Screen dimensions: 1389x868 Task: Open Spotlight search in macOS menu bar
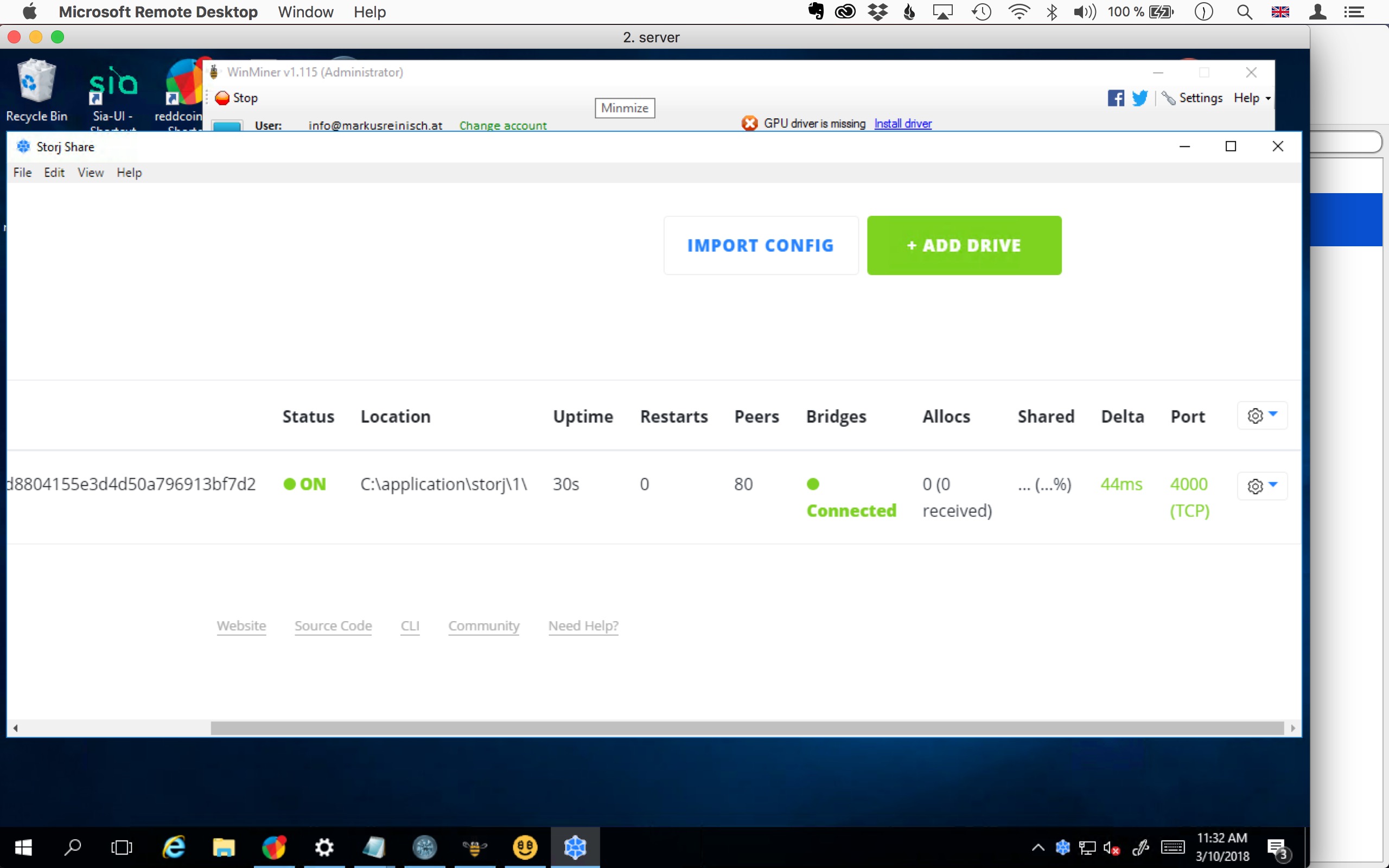pos(1244,12)
